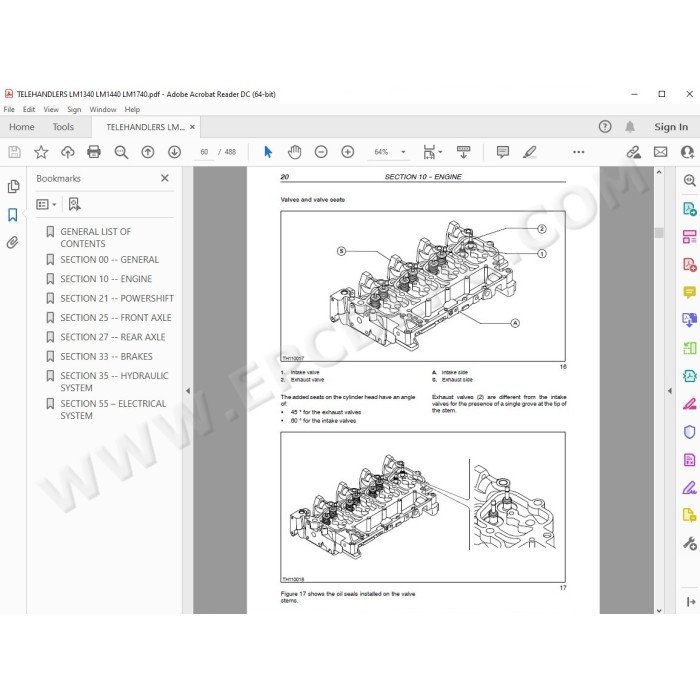Share a link to this file

633,152
